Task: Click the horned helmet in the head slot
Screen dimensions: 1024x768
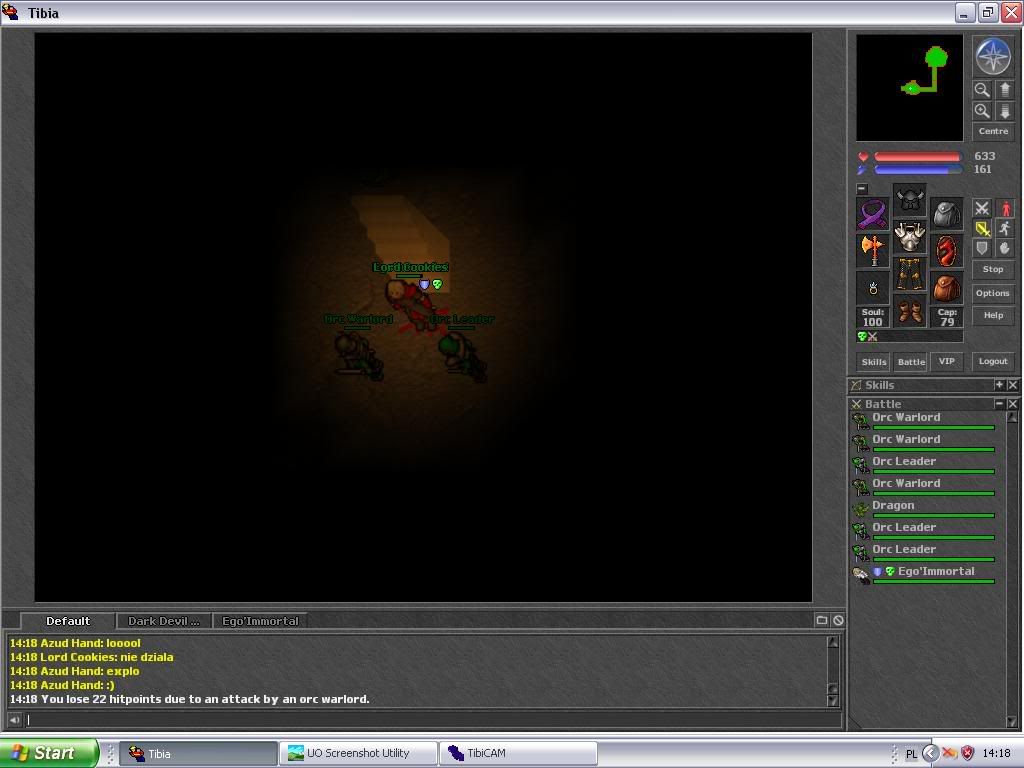Action: (910, 200)
